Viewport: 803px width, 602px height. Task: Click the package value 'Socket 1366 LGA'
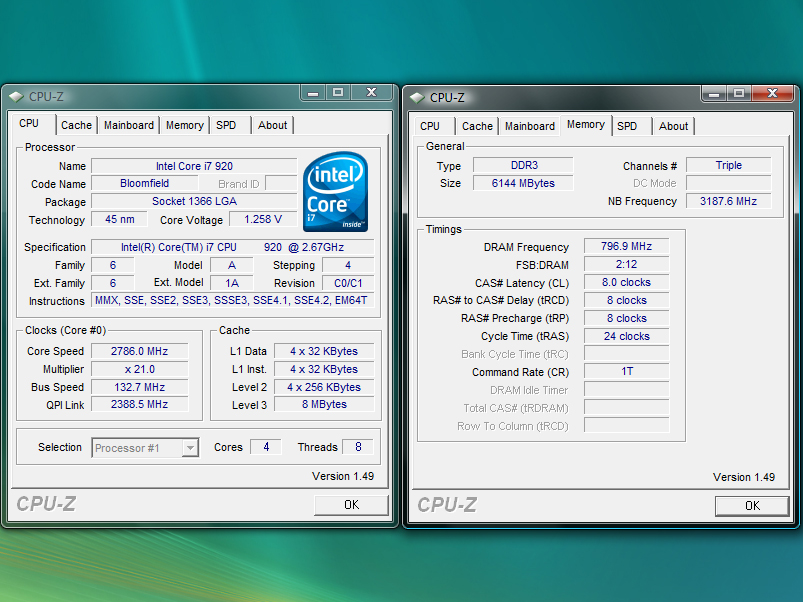point(194,202)
